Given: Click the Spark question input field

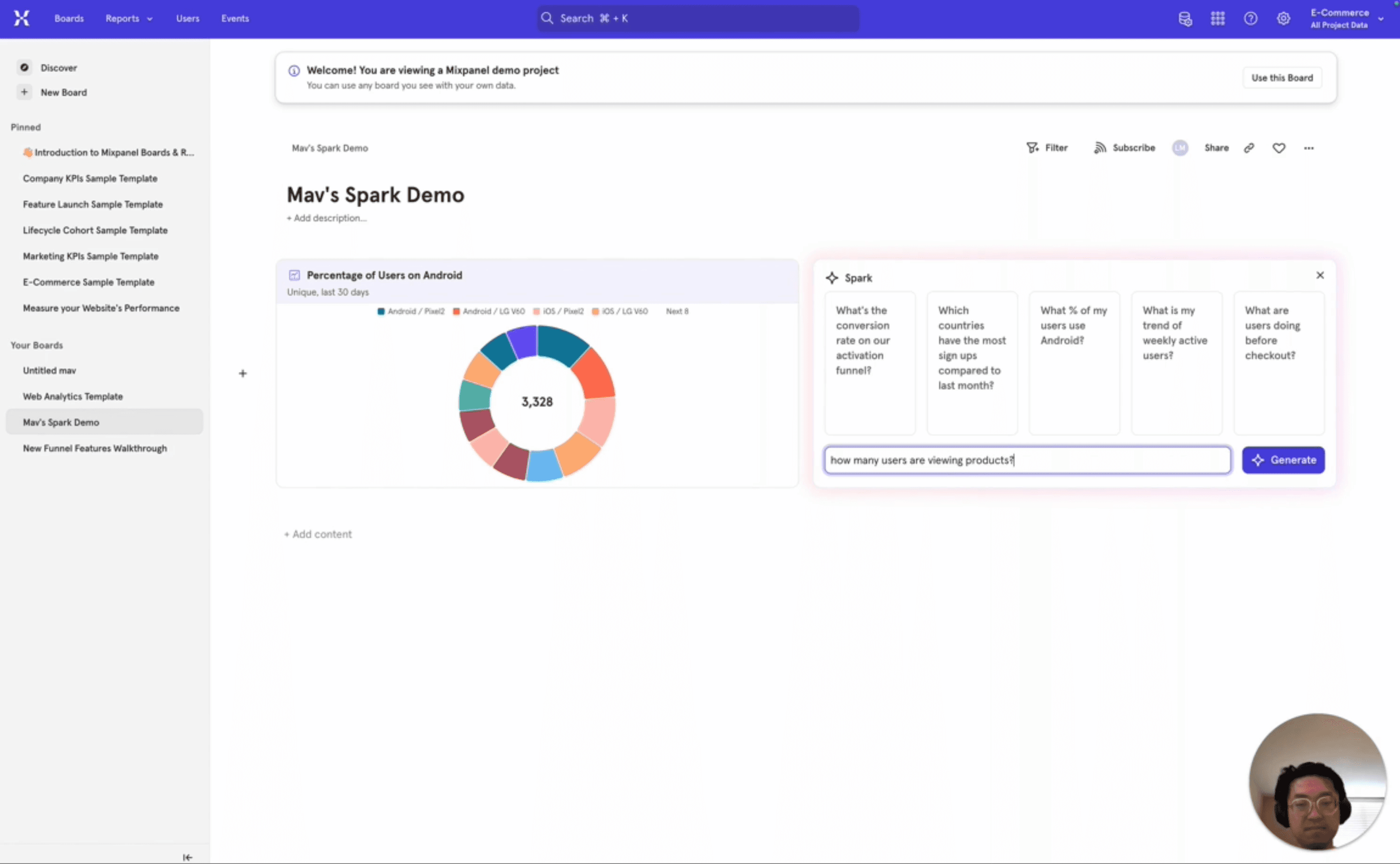Looking at the screenshot, I should click(1027, 460).
